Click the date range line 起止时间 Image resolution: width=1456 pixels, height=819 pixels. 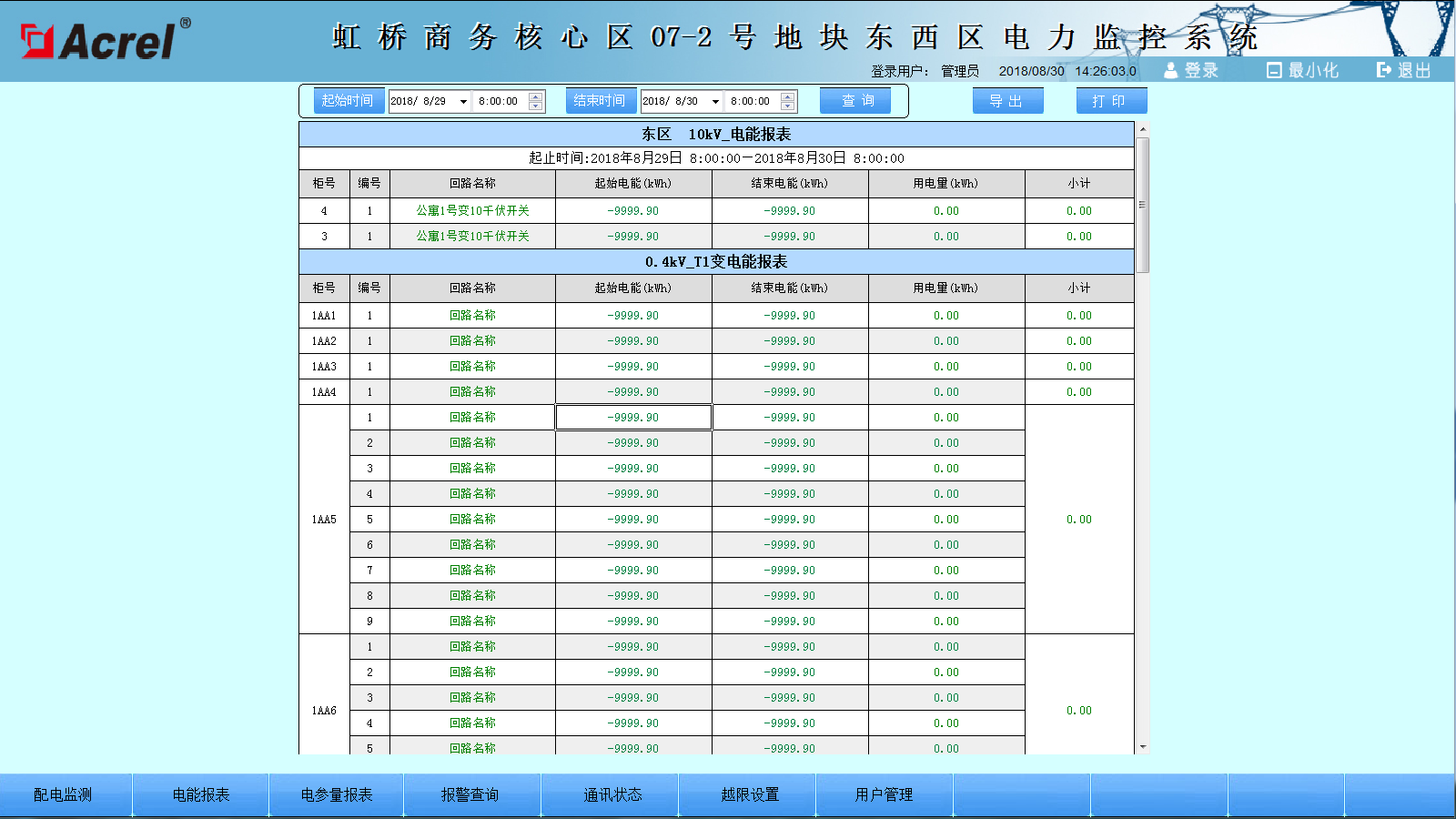[716, 158]
